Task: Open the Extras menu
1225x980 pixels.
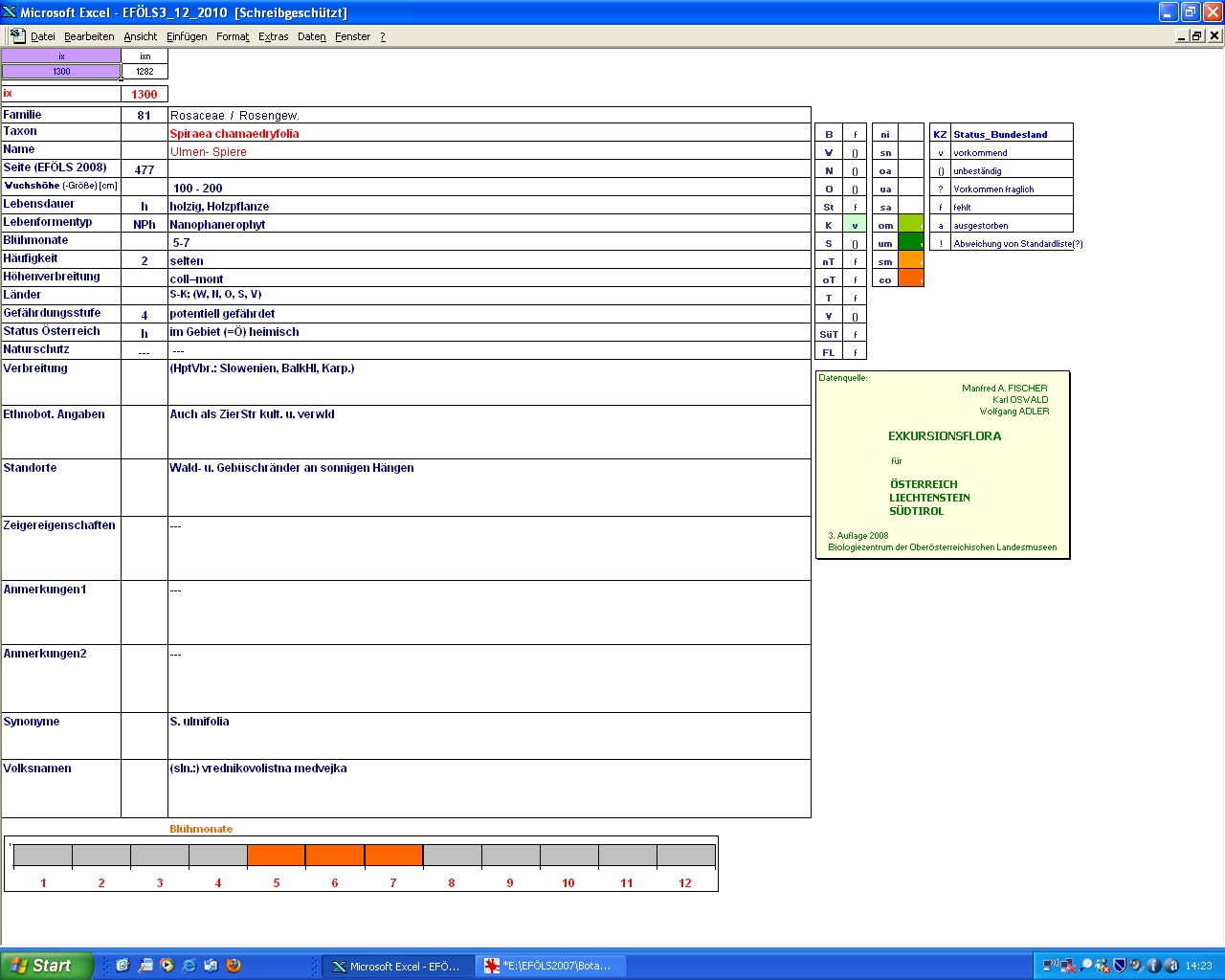Action: tap(273, 36)
